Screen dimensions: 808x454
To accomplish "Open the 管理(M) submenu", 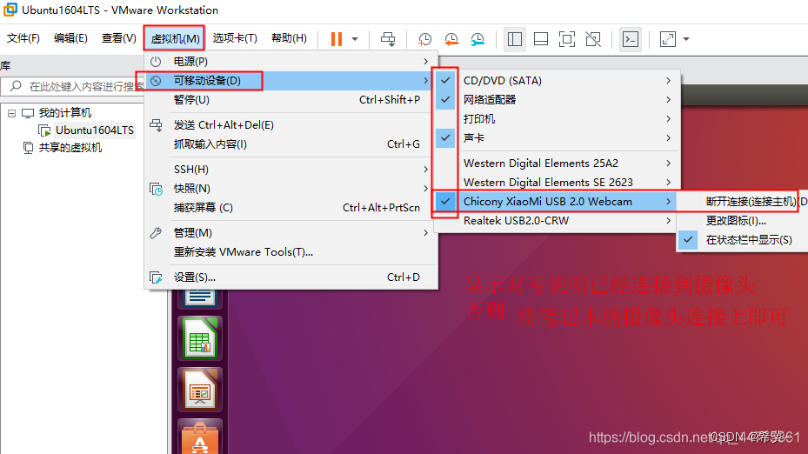I will point(291,232).
